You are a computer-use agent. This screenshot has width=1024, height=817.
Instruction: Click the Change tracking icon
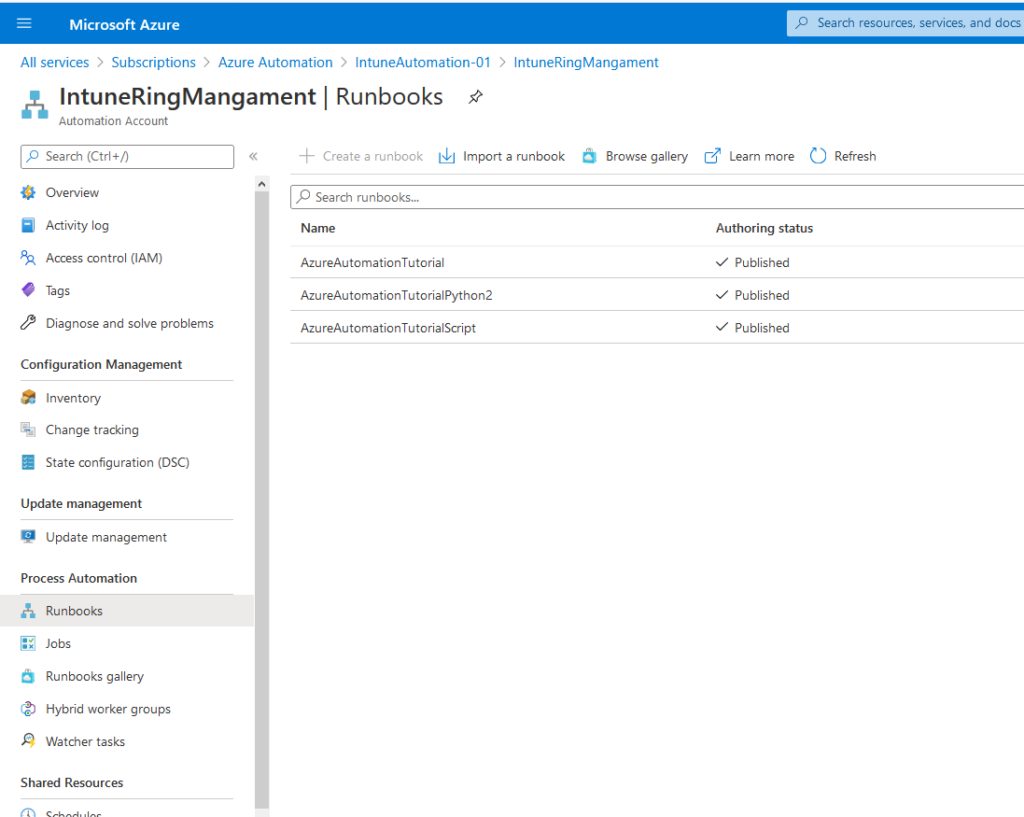[x=28, y=429]
